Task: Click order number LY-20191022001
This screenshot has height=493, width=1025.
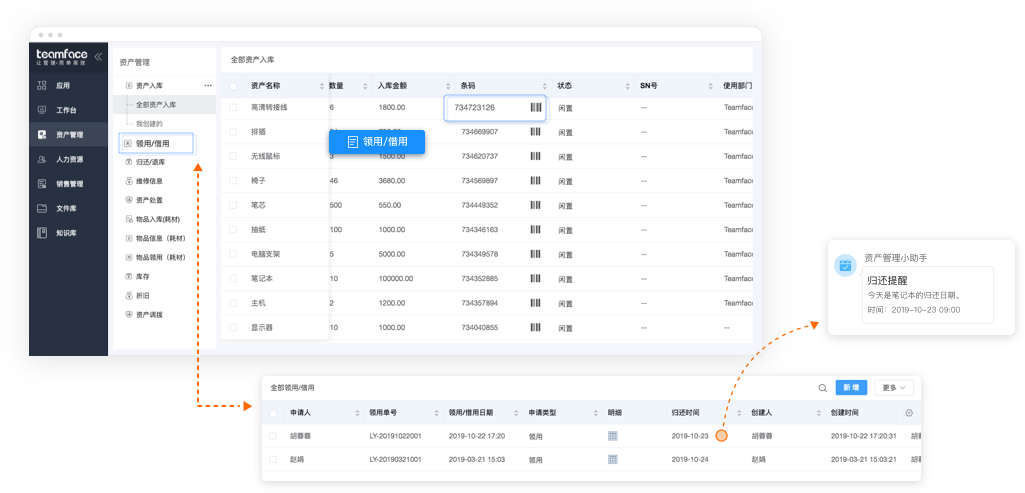Action: (x=395, y=435)
